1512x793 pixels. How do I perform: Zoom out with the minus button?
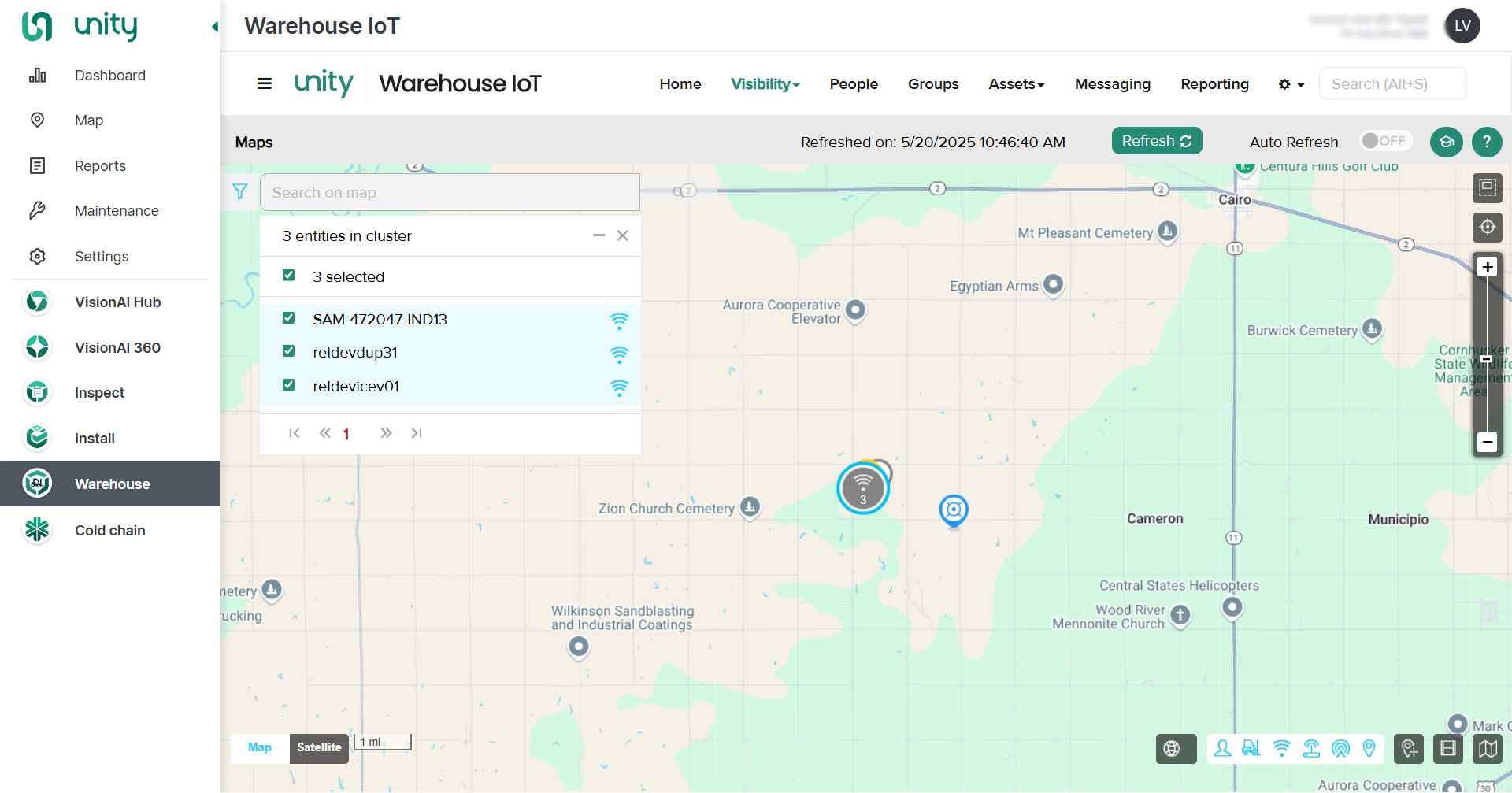pos(1488,442)
